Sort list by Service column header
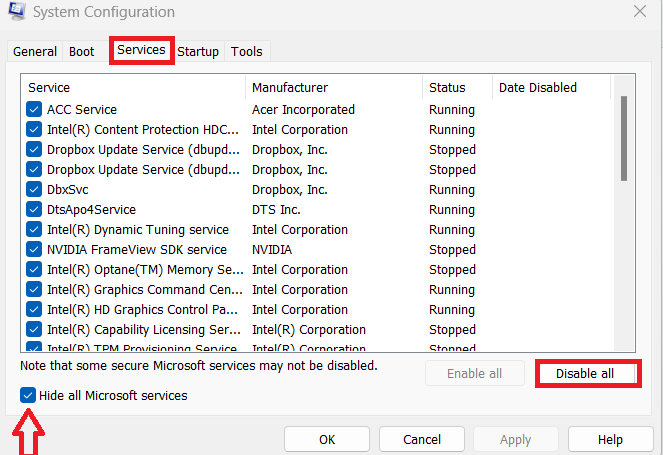The height and width of the screenshot is (455, 663). [133, 88]
